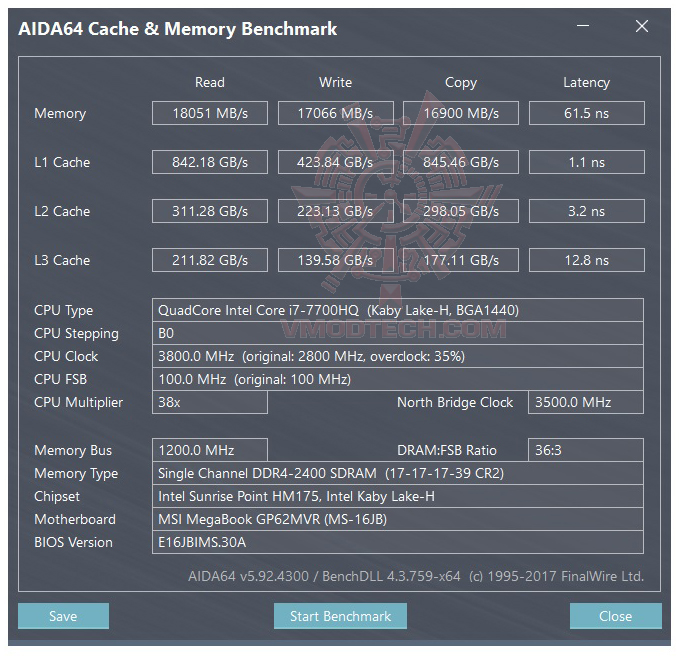Click the Memory Type label
684x656 pixels.
(x=76, y=474)
